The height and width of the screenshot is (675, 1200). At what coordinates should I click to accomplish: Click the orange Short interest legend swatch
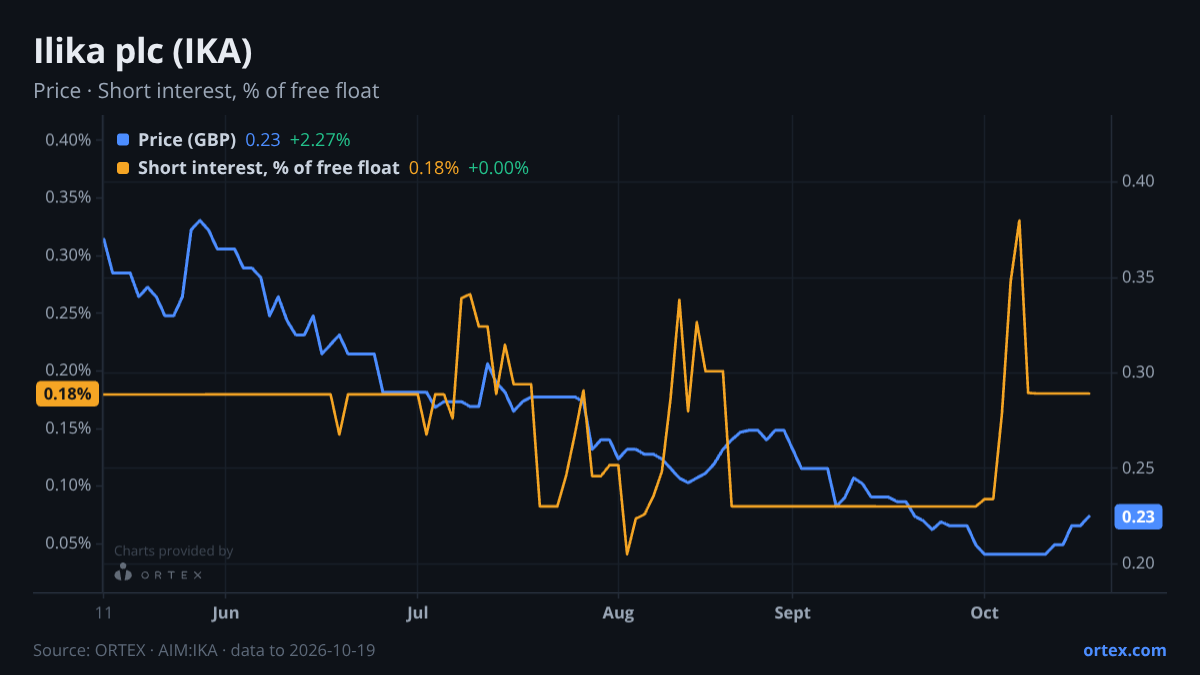[x=123, y=168]
